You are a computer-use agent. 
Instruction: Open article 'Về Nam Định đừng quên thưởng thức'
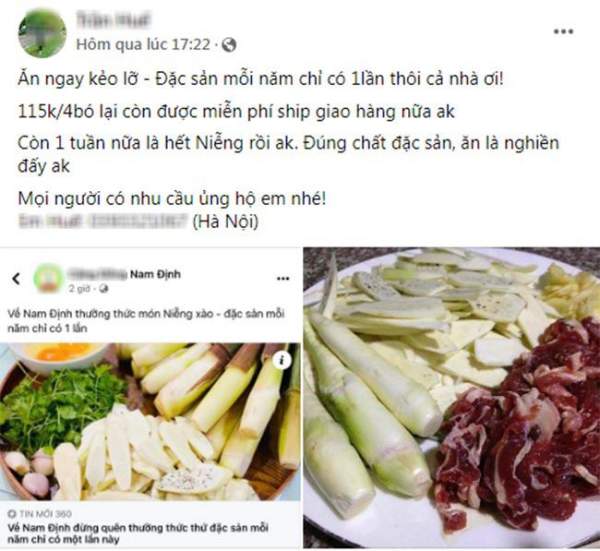coord(138,533)
